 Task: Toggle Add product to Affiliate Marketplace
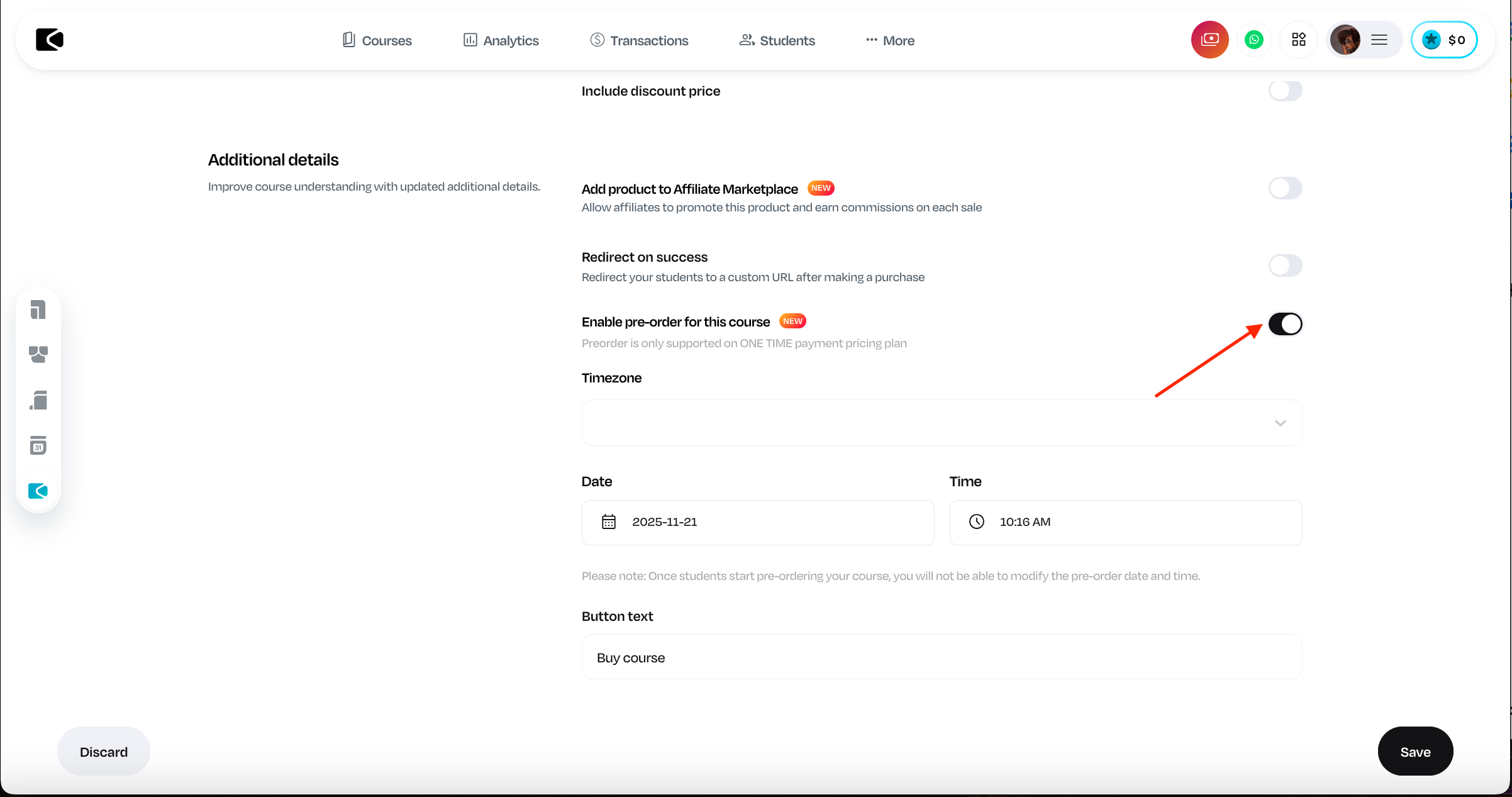pyautogui.click(x=1285, y=188)
